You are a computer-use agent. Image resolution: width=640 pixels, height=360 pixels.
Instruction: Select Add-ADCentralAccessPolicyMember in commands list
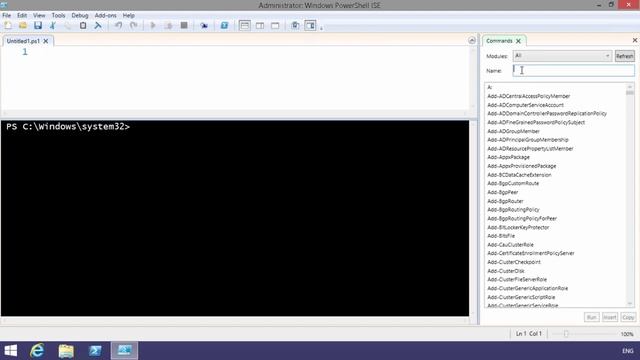pyautogui.click(x=529, y=96)
